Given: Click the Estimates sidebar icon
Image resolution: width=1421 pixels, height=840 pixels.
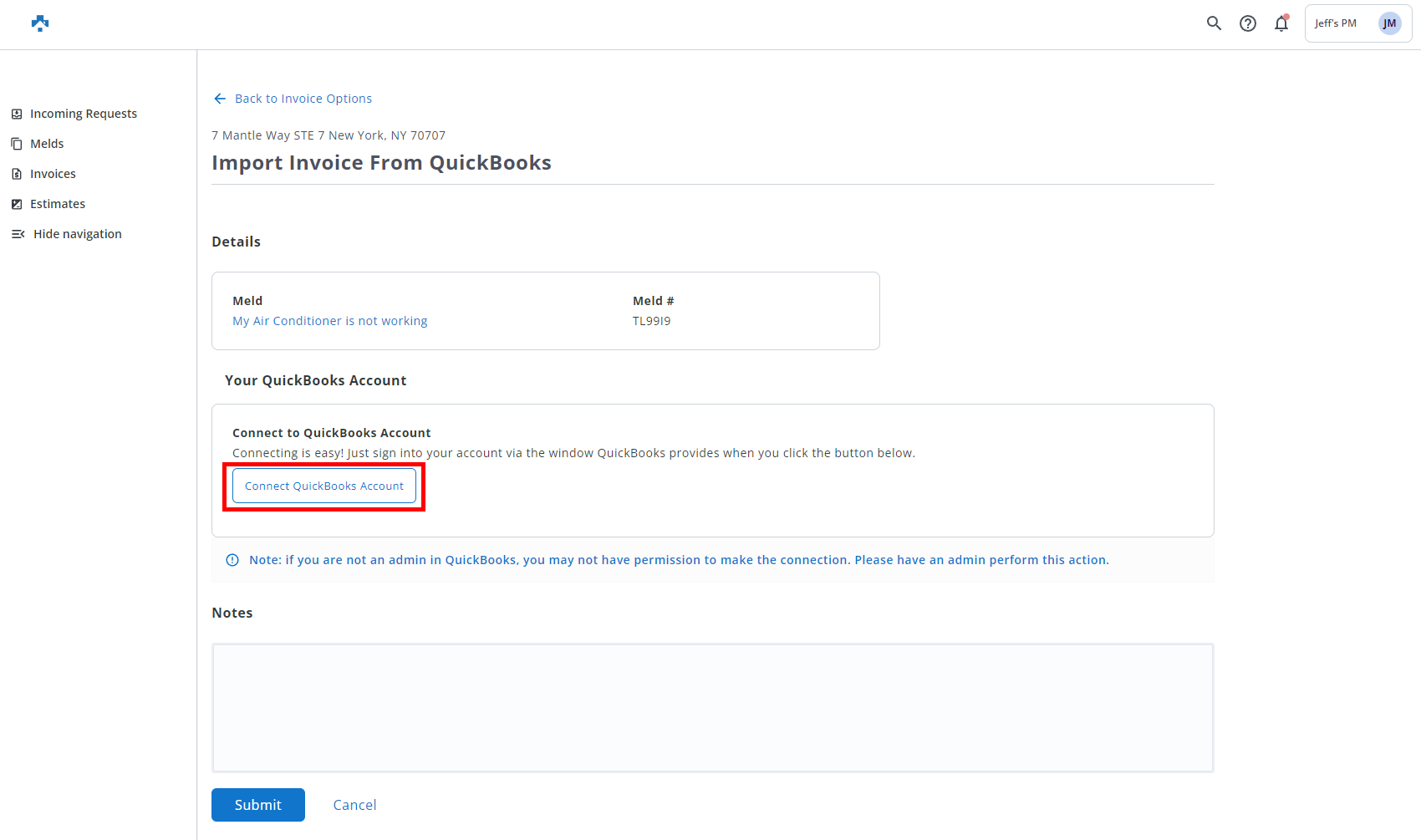Looking at the screenshot, I should pyautogui.click(x=17, y=204).
